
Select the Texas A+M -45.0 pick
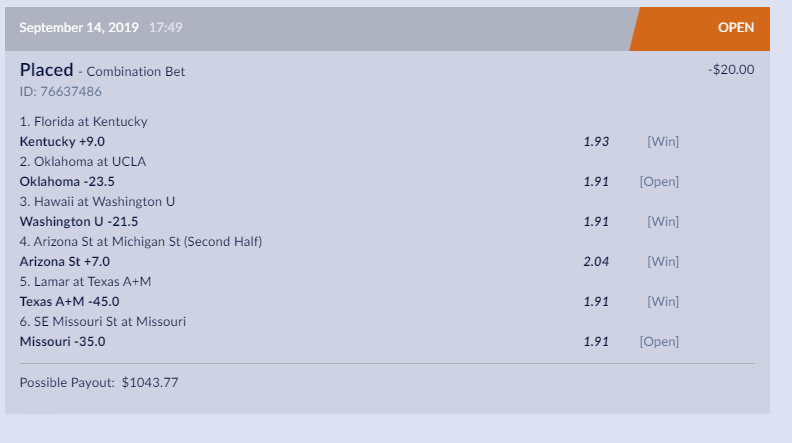[x=70, y=301]
